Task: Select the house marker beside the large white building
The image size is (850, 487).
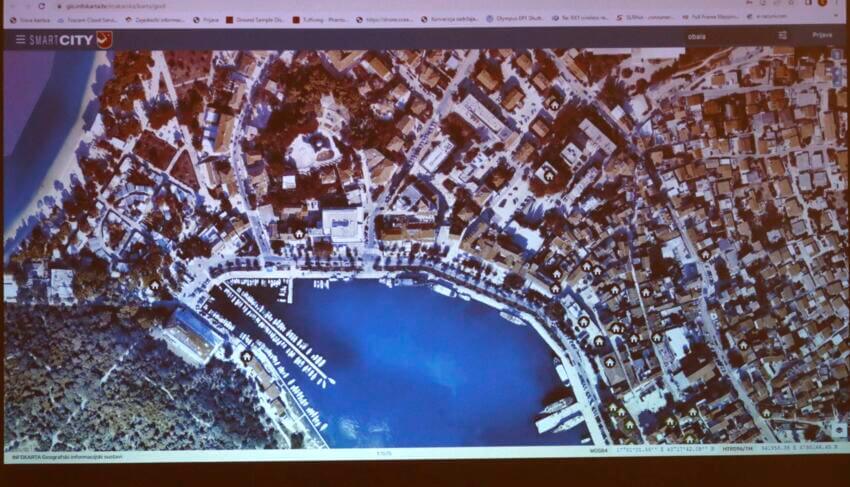Action: [298, 233]
